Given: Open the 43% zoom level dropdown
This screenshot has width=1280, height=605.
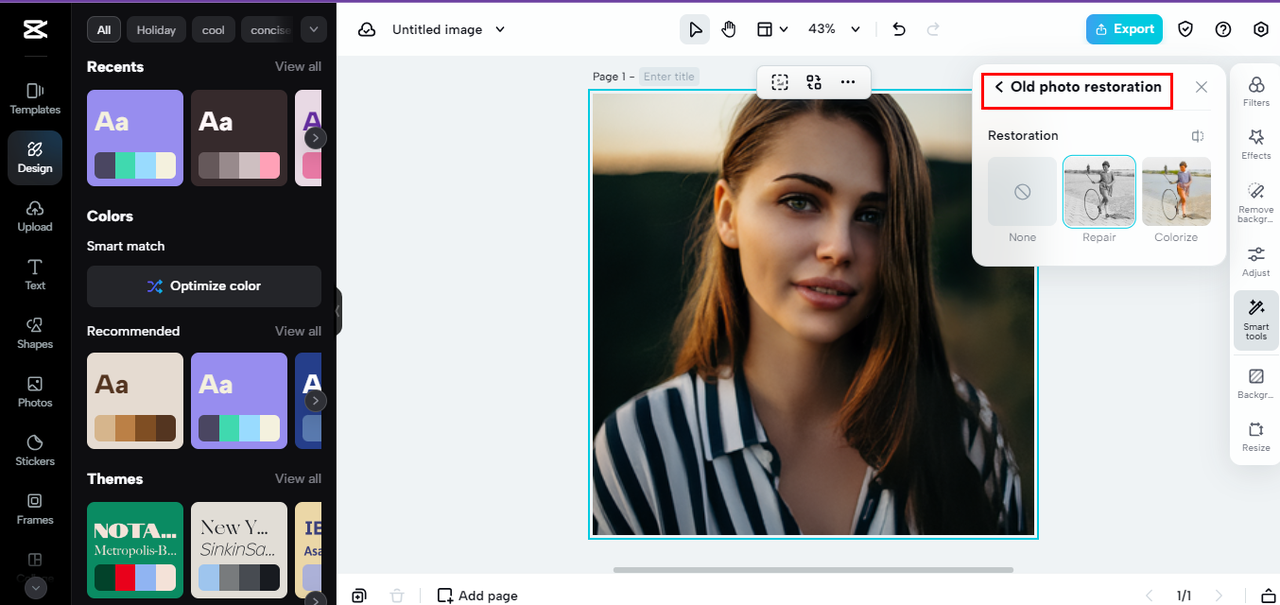Looking at the screenshot, I should pyautogui.click(x=834, y=29).
